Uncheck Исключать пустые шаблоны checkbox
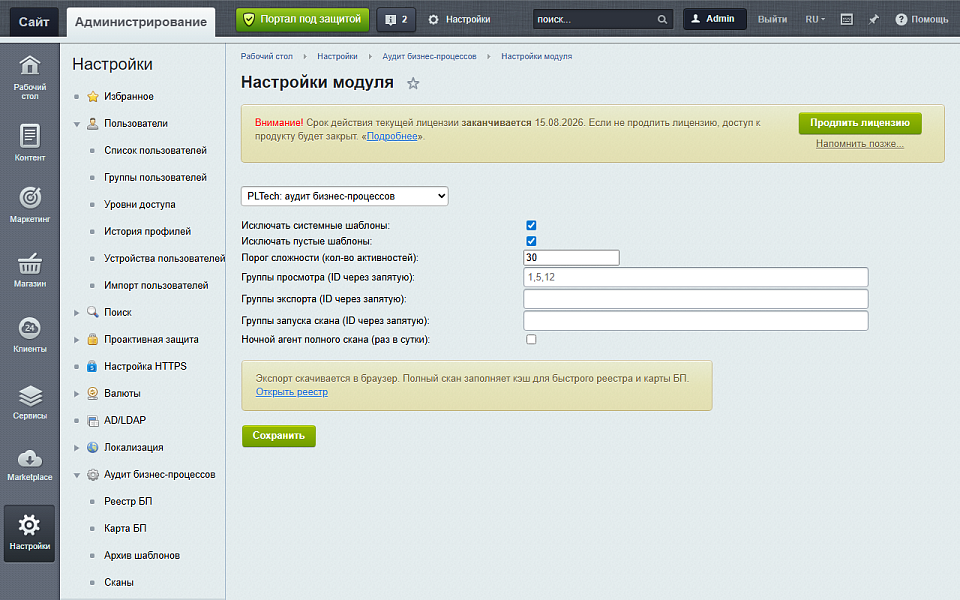The image size is (960, 600). (x=531, y=241)
